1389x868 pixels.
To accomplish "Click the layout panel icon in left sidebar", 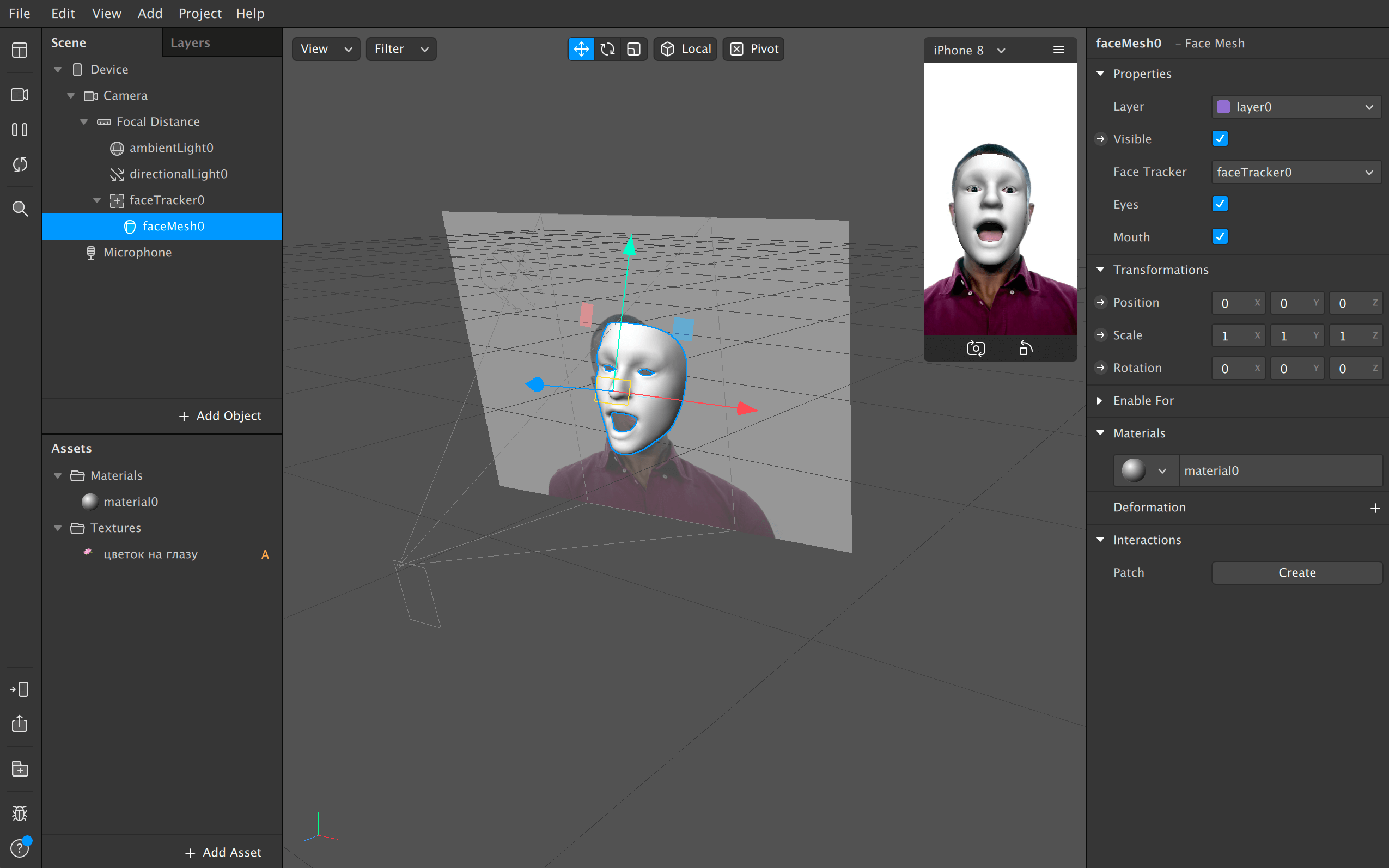I will [20, 51].
